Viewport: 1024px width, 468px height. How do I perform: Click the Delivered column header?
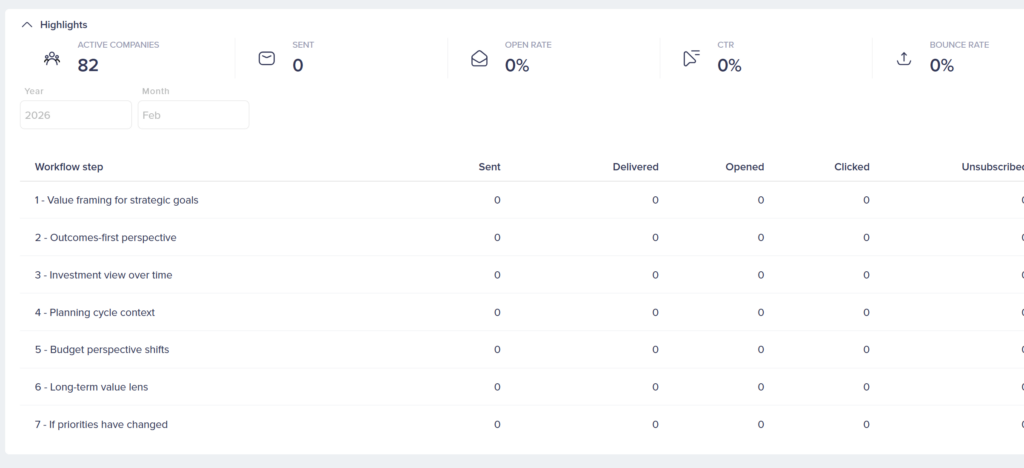[635, 167]
